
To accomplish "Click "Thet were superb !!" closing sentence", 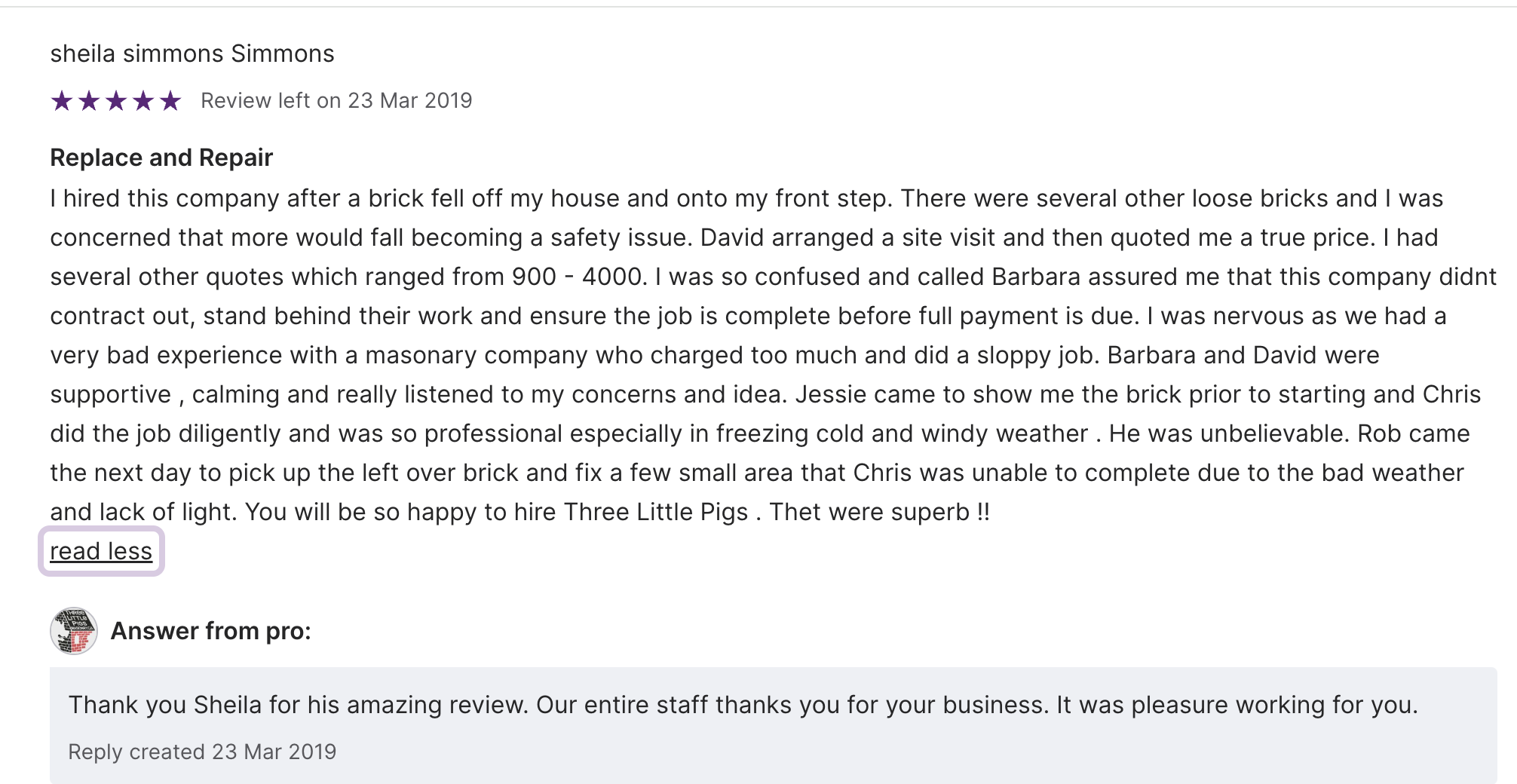I will click(879, 512).
